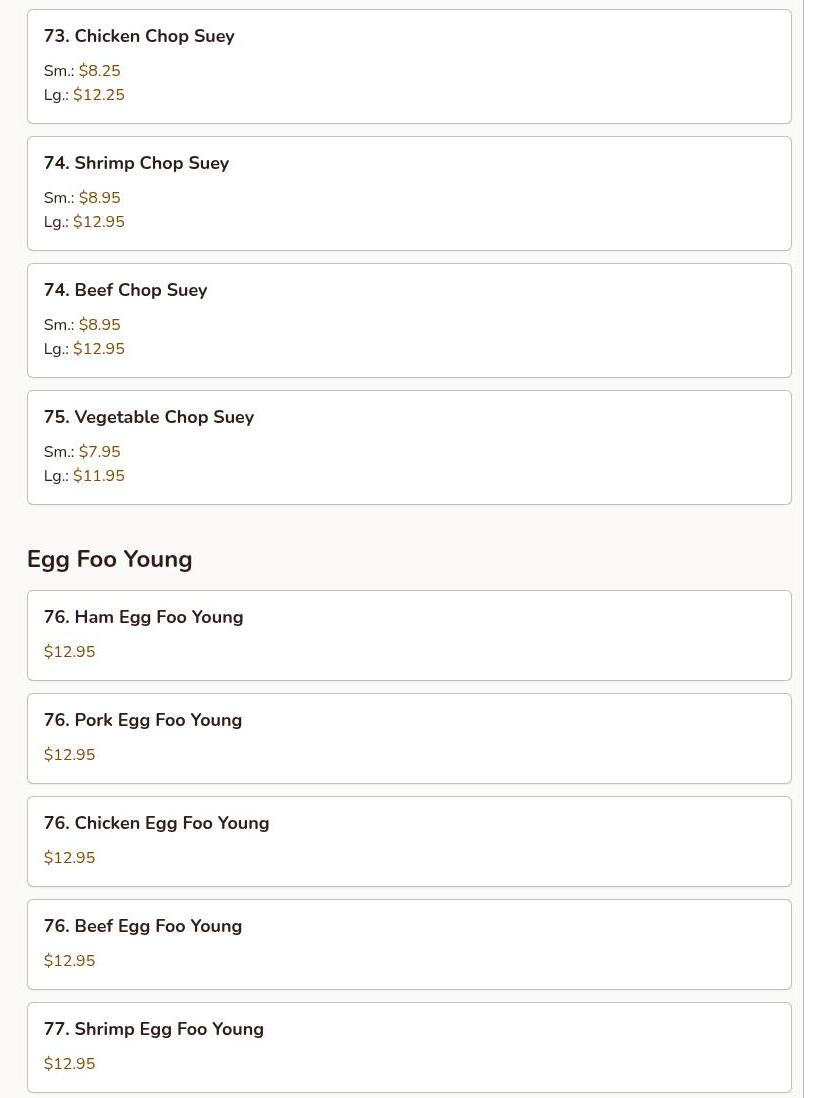
Task: Click Vegetable Chop Suey small price $7.95
Action: click(99, 452)
